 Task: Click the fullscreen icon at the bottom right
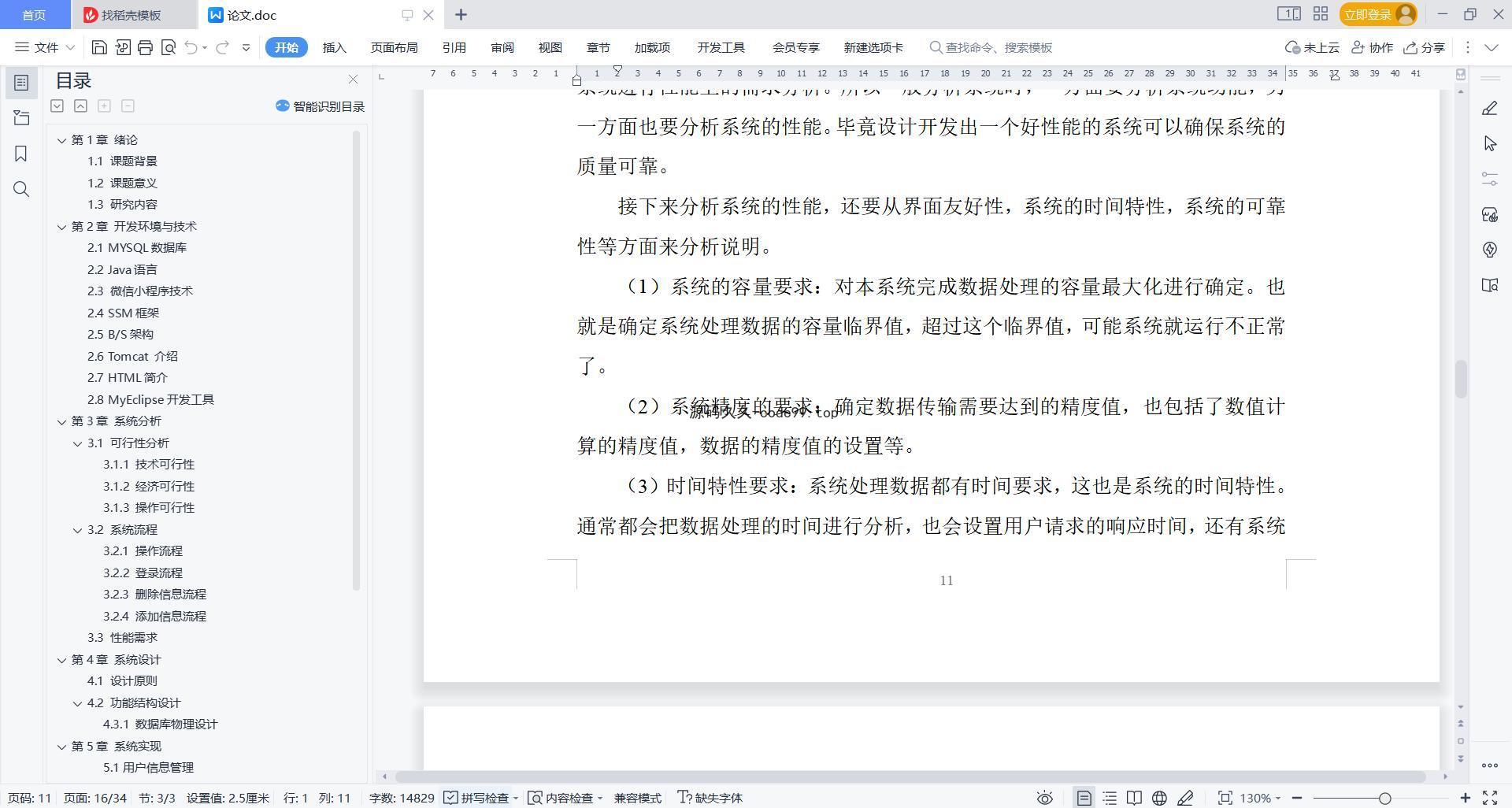1490,798
